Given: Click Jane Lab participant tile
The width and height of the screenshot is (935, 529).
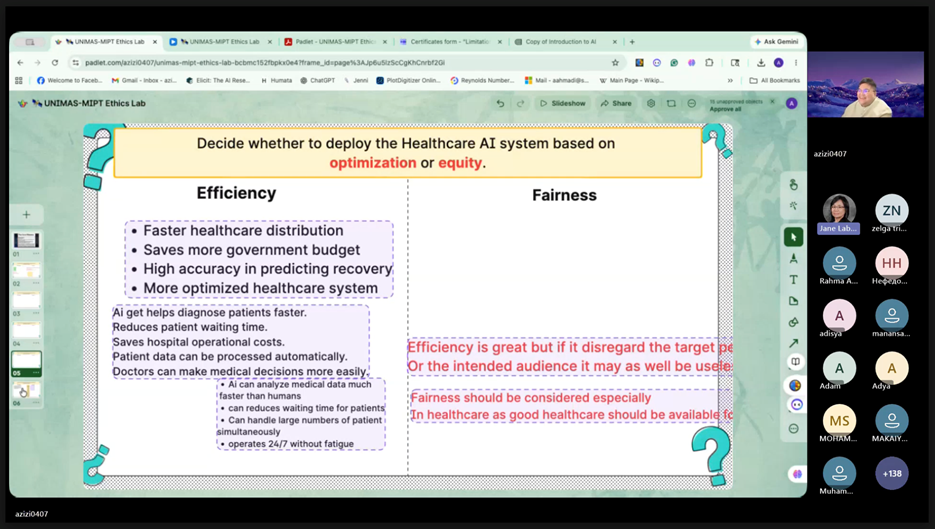Looking at the screenshot, I should click(839, 215).
